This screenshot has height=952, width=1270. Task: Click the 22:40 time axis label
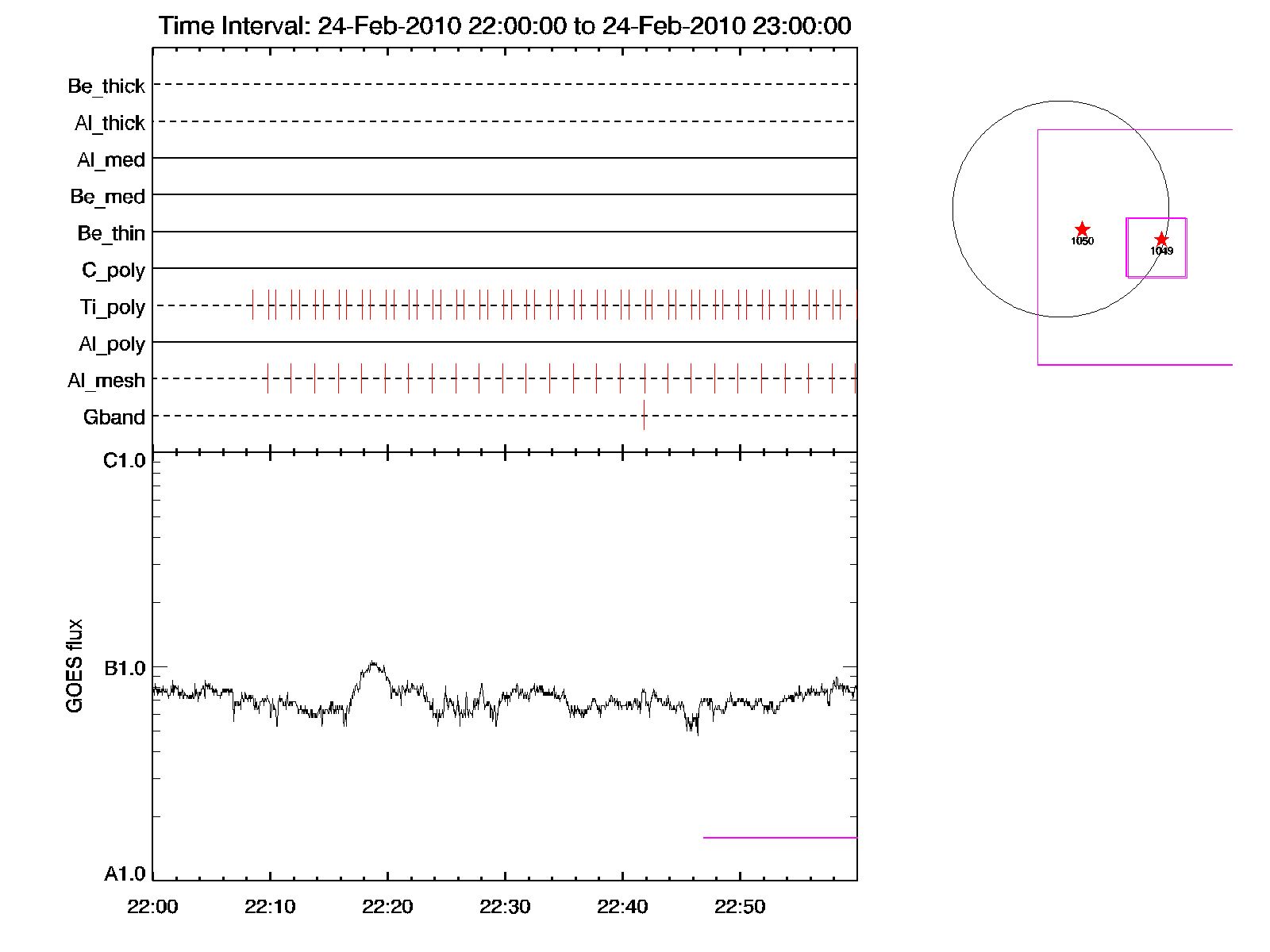coord(622,907)
